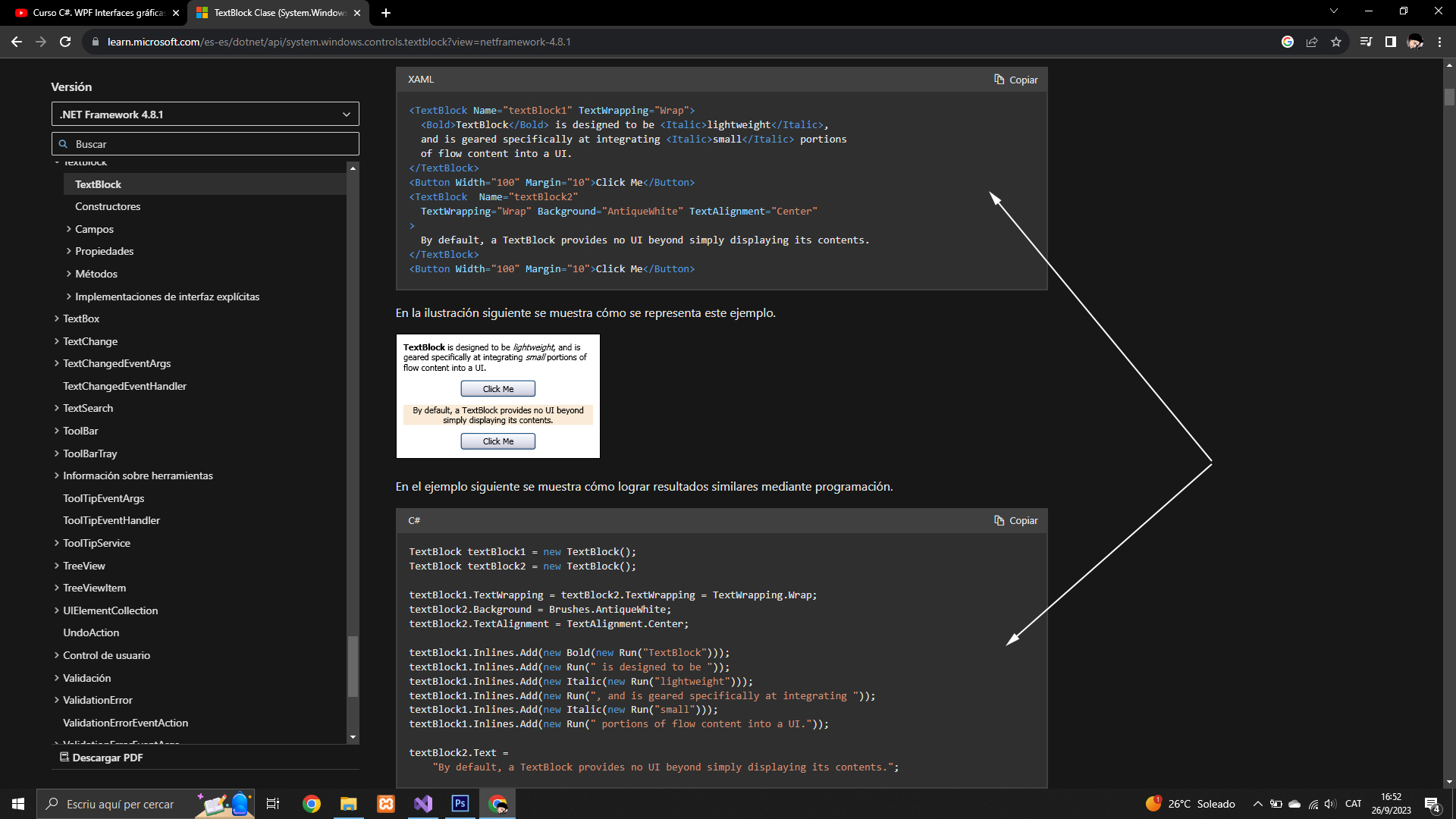Open the Constructores page link
This screenshot has height=819, width=1456.
point(108,206)
